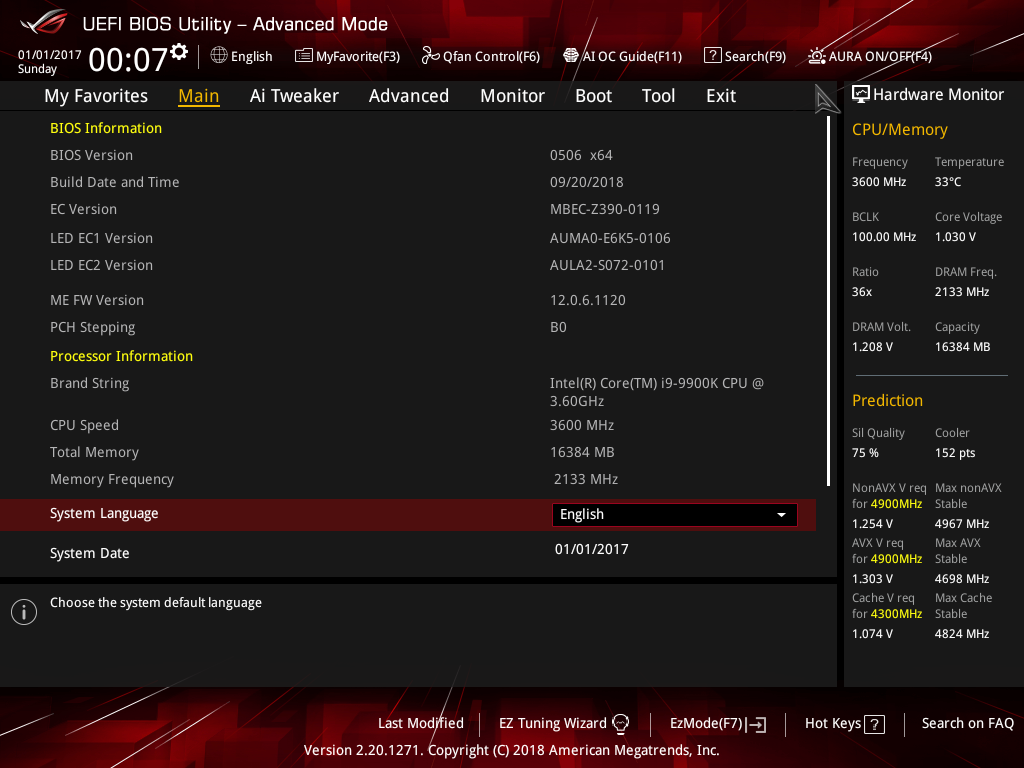Viewport: 1024px width, 768px height.
Task: Click the Hot Keys question mark icon
Action: click(874, 724)
